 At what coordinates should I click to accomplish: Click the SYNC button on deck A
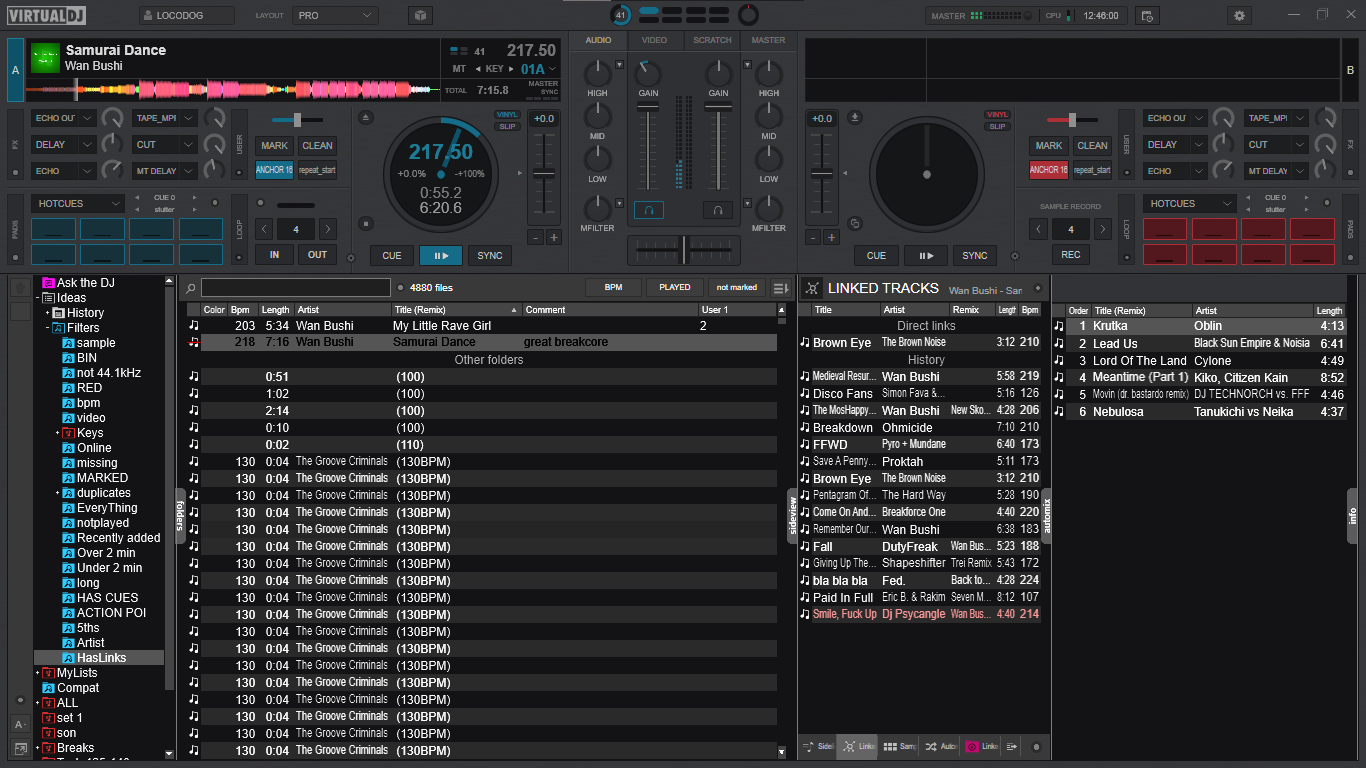490,255
